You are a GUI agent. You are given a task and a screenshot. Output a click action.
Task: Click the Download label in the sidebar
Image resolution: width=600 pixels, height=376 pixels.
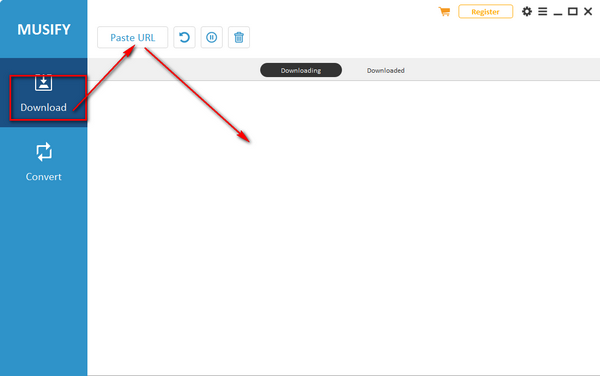[x=44, y=107]
